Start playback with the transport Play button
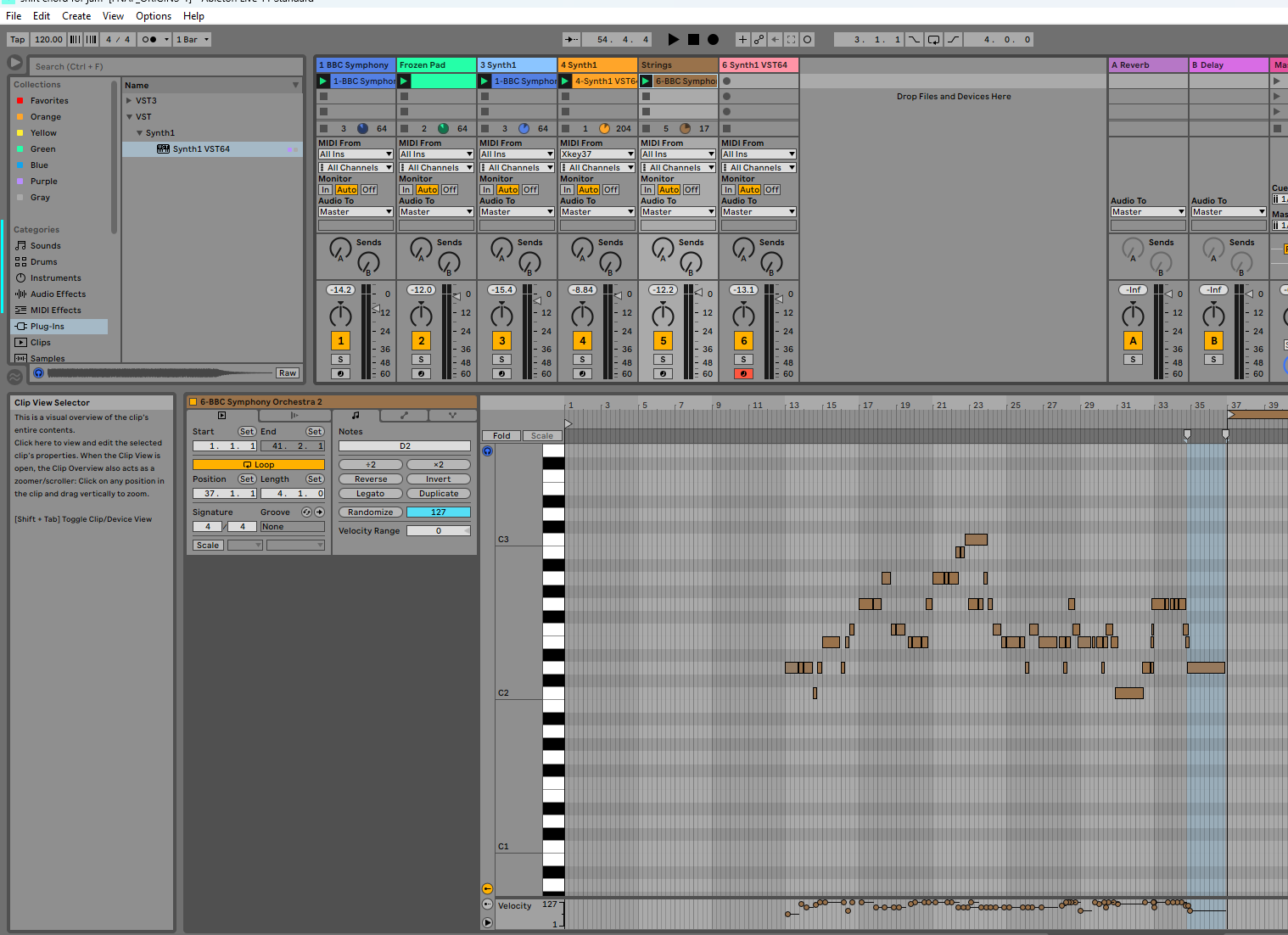Viewport: 1288px width, 935px height. click(673, 39)
